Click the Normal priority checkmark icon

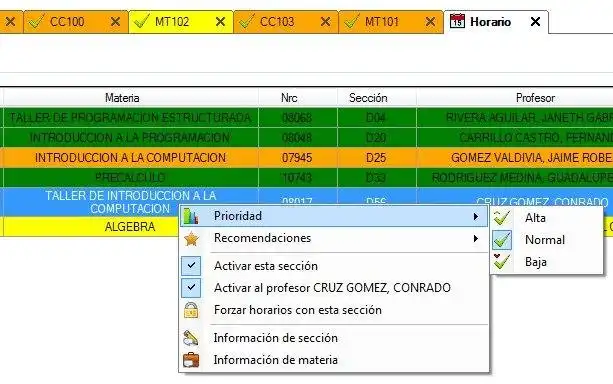[x=502, y=240]
